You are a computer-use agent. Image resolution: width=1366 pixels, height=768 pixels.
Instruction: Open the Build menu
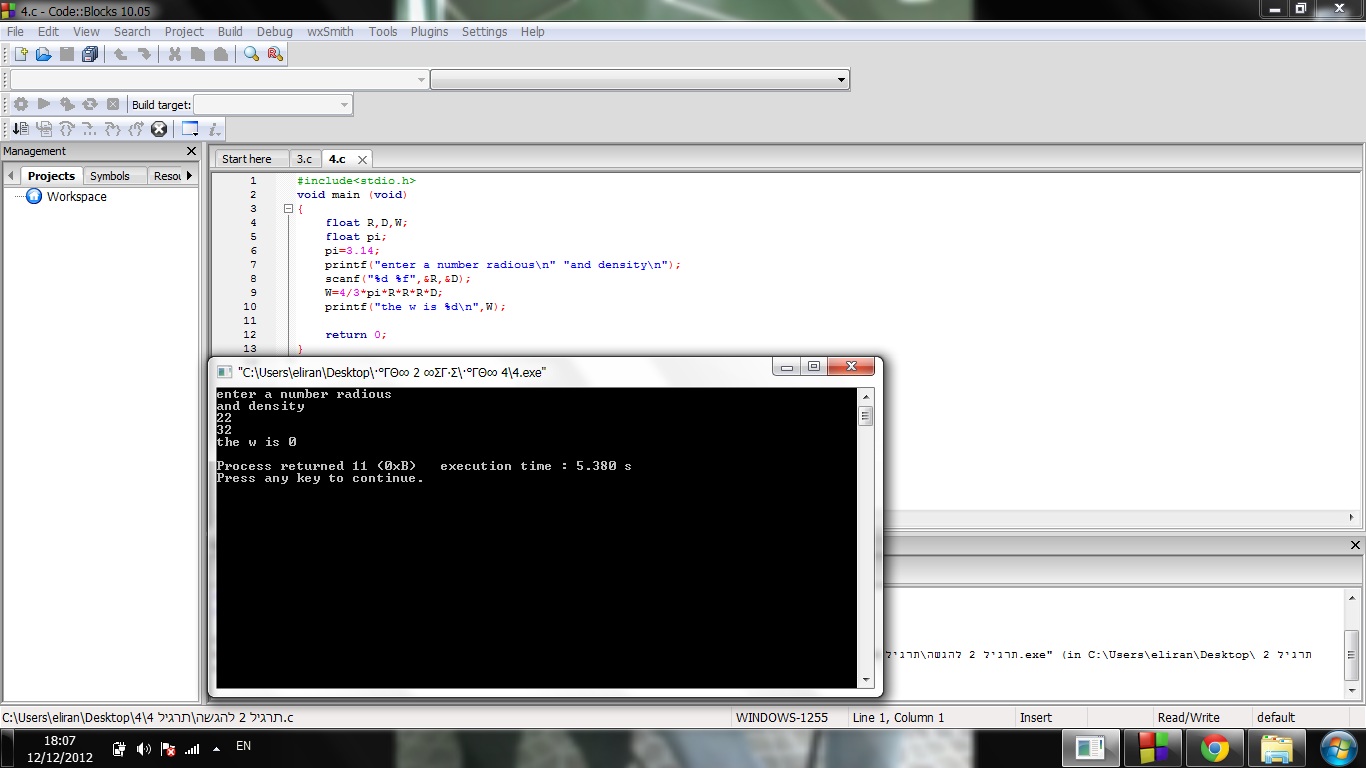230,31
